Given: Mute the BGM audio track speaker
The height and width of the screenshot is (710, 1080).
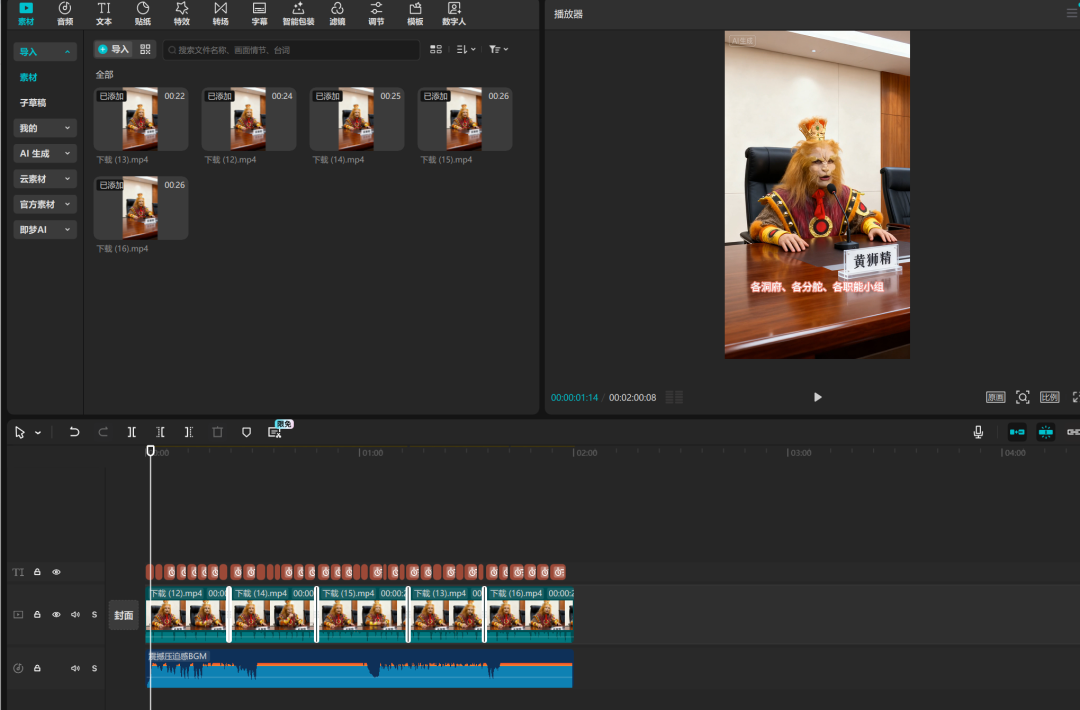Looking at the screenshot, I should tap(75, 668).
